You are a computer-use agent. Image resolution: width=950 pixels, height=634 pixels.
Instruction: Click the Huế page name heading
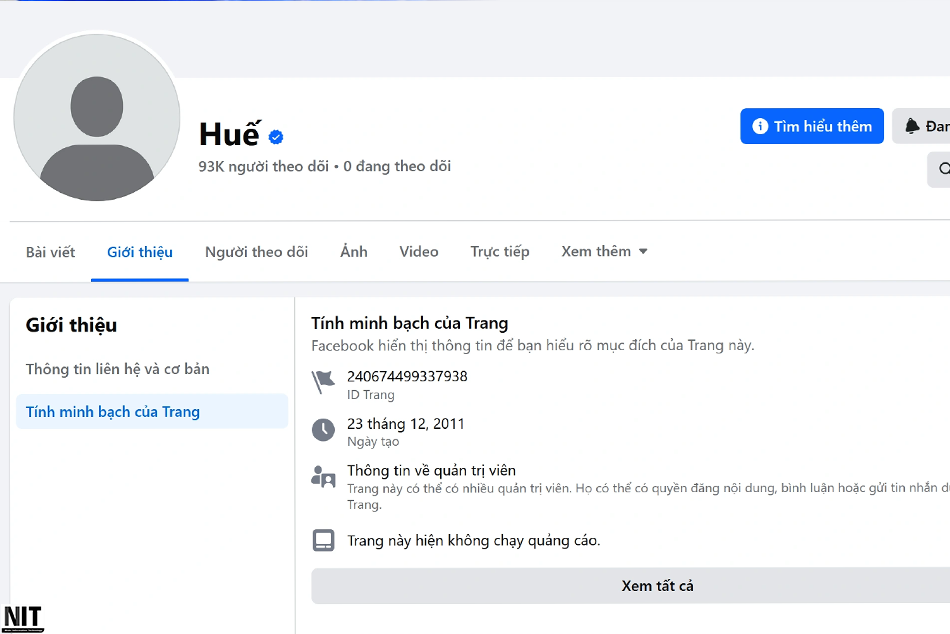tap(230, 134)
